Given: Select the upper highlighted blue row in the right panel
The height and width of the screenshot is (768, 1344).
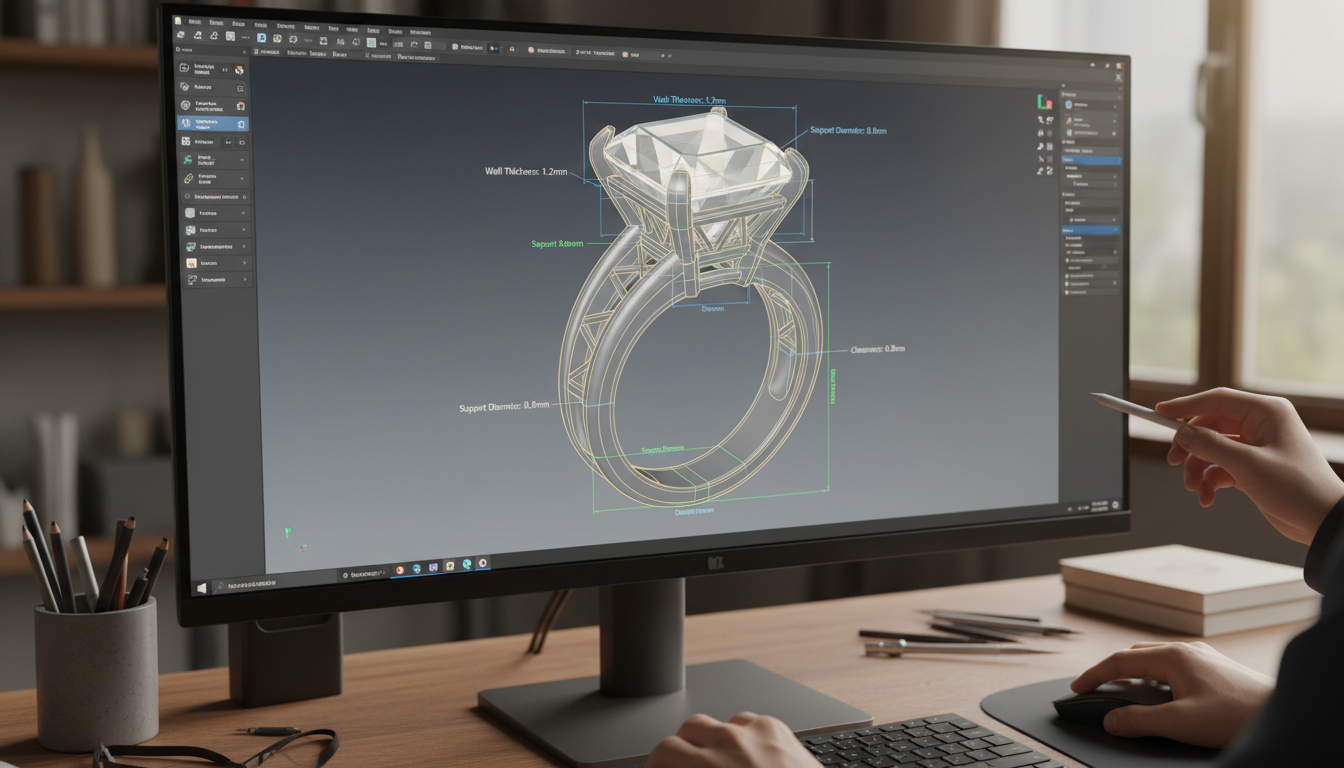Looking at the screenshot, I should [1092, 160].
